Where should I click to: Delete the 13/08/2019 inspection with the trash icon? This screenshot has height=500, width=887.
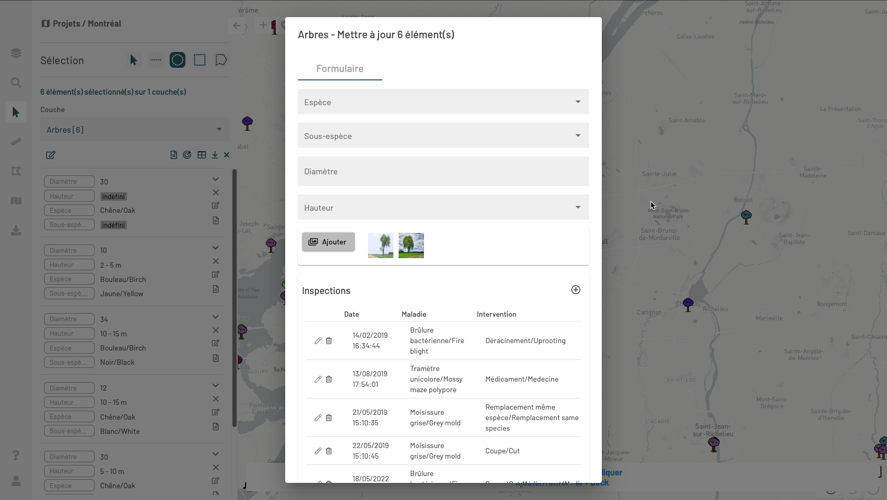(329, 379)
